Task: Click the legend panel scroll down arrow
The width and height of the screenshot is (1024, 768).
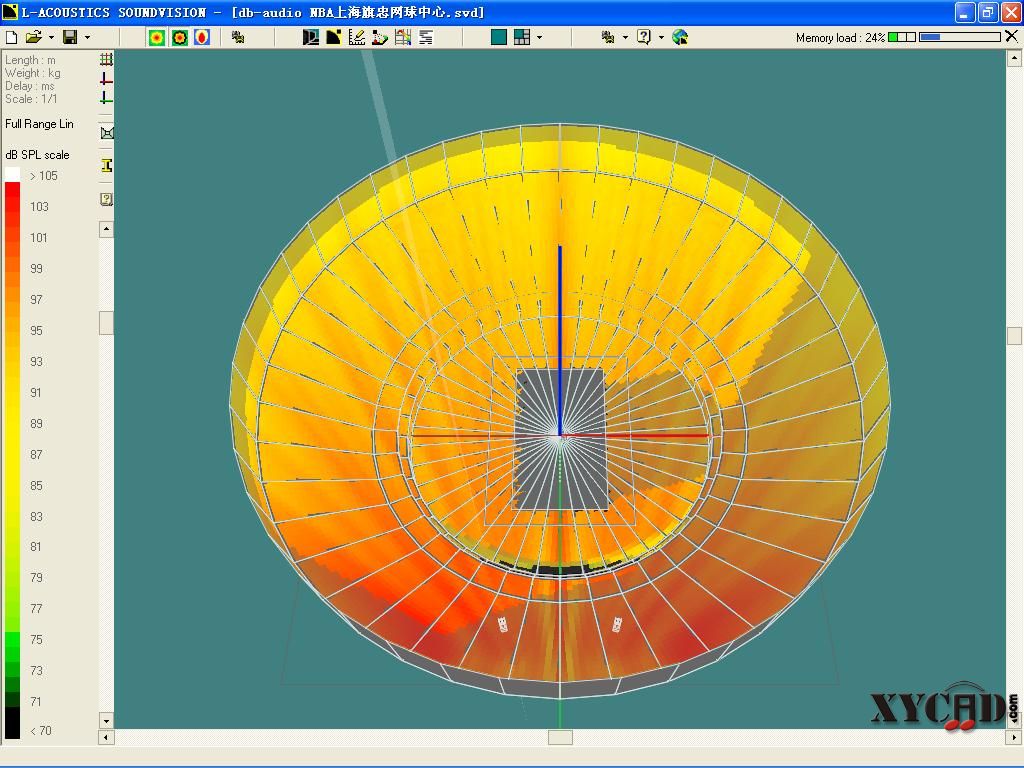Action: point(106,721)
